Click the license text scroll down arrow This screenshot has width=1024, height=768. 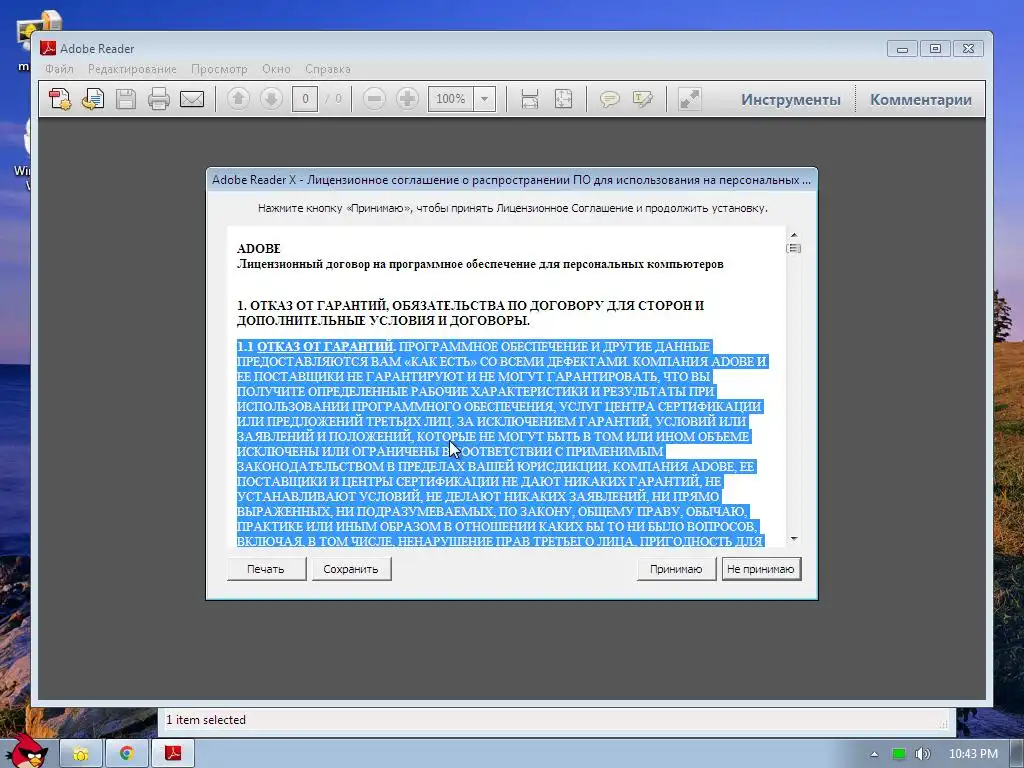pos(794,539)
